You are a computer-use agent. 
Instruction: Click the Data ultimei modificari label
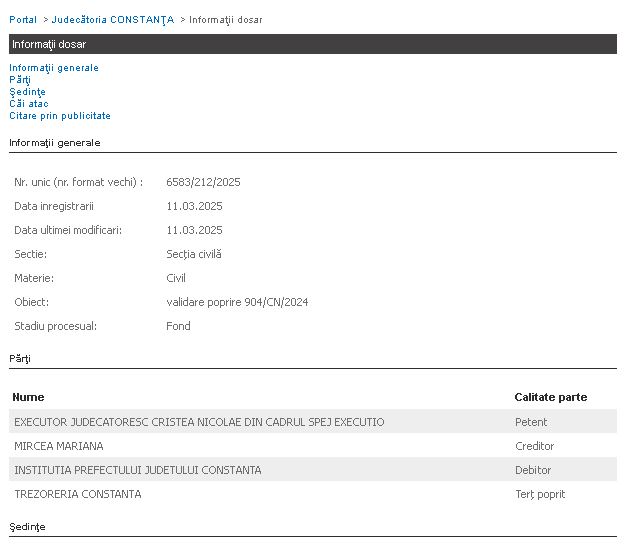click(68, 230)
